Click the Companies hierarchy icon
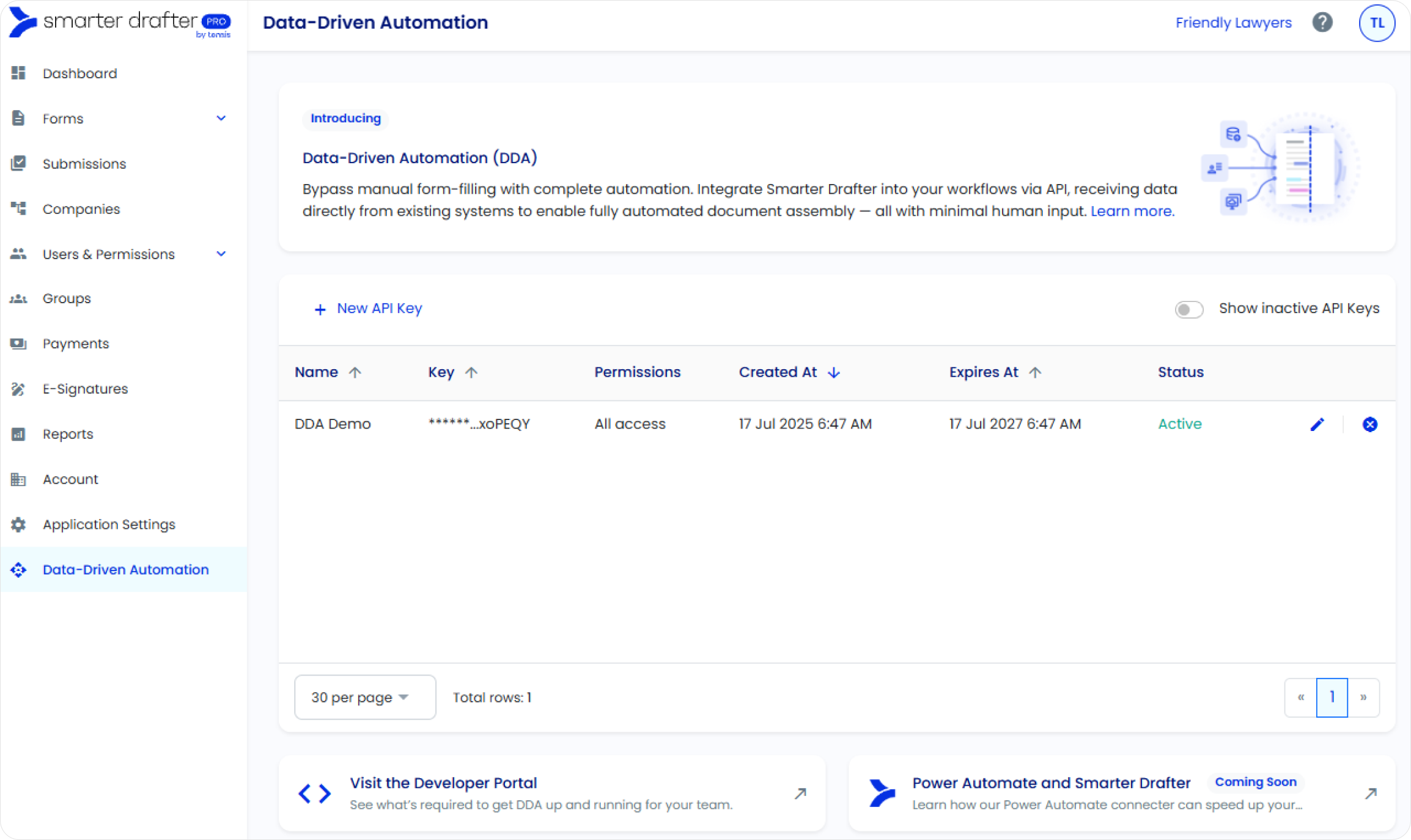The width and height of the screenshot is (1411, 840). point(18,208)
